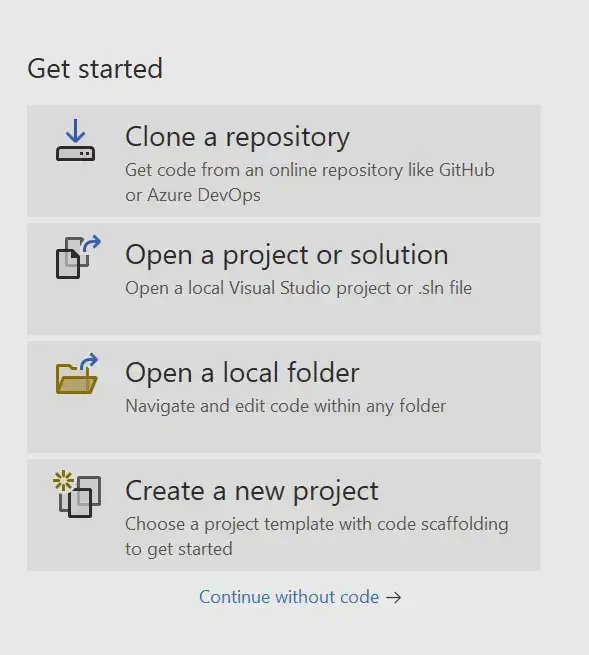Viewport: 589px width, 655px height.
Task: Click the drive shape under the clone arrow
Action: pyautogui.click(x=76, y=154)
